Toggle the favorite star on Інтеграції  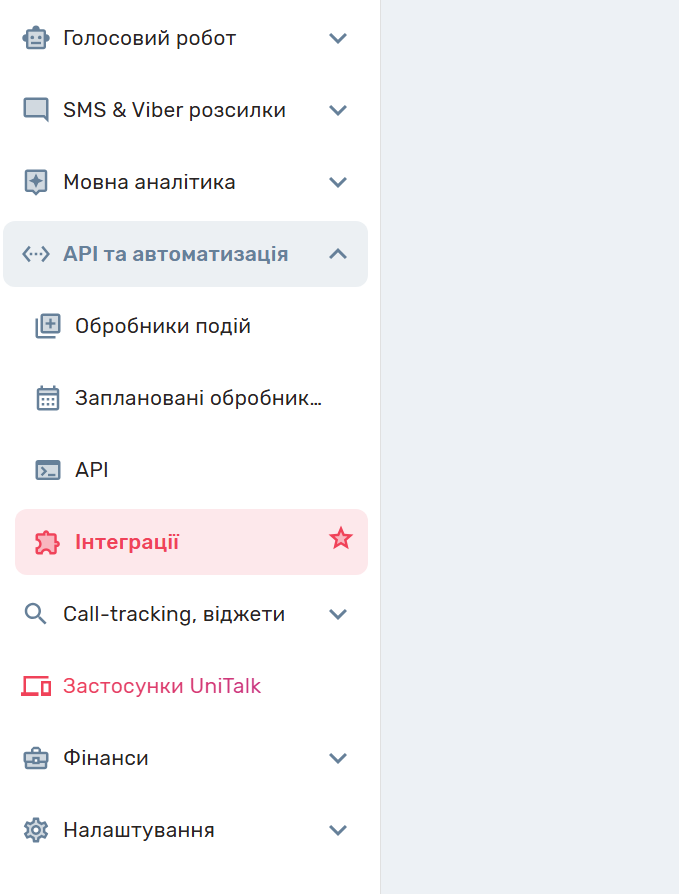(341, 540)
